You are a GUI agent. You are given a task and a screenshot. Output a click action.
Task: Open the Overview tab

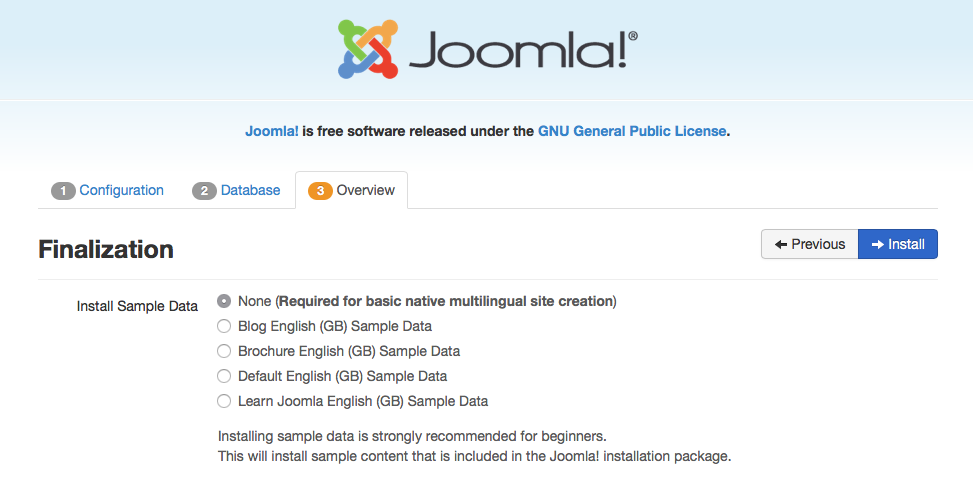351,191
